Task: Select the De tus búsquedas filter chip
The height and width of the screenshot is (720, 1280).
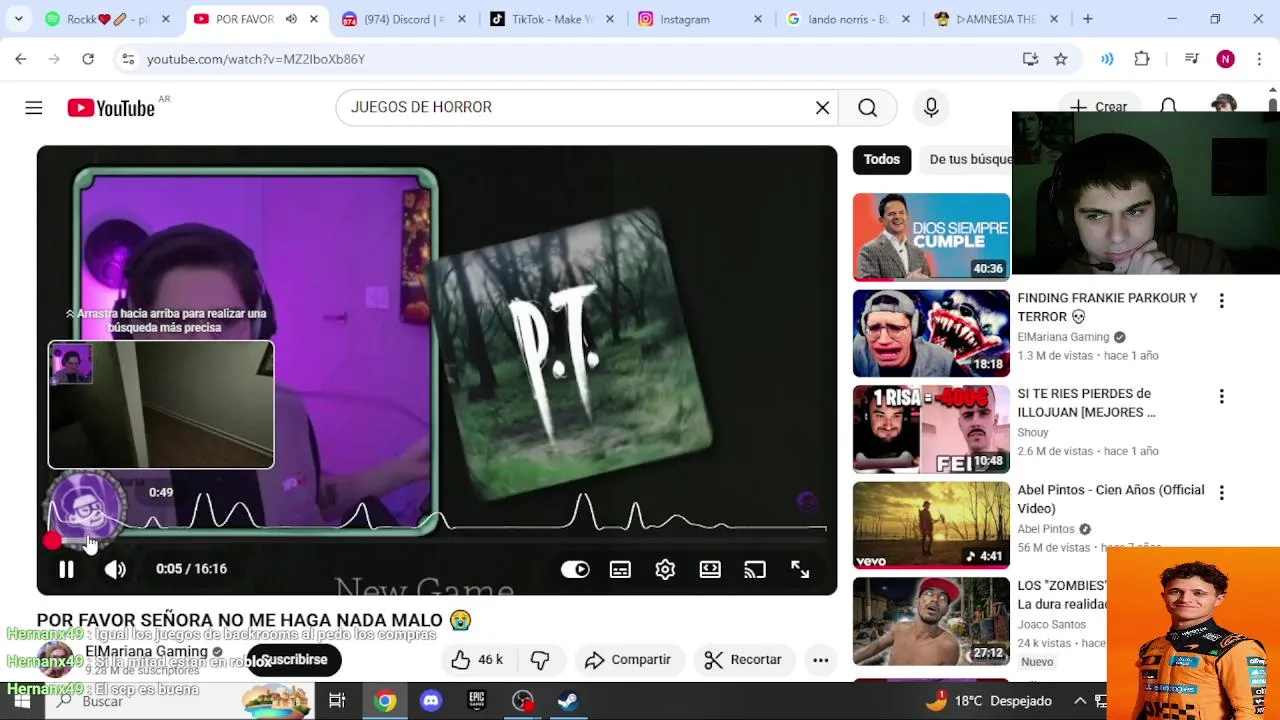Action: [965, 160]
